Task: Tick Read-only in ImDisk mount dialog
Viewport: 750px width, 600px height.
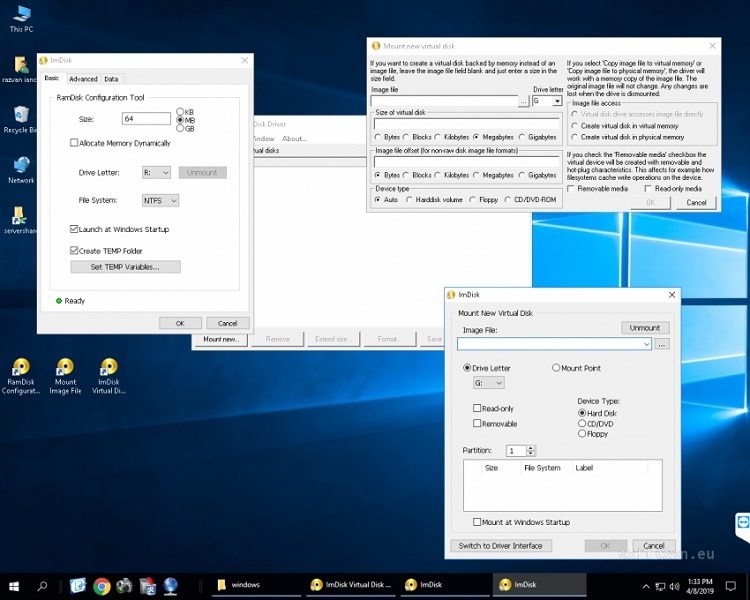Action: 477,408
